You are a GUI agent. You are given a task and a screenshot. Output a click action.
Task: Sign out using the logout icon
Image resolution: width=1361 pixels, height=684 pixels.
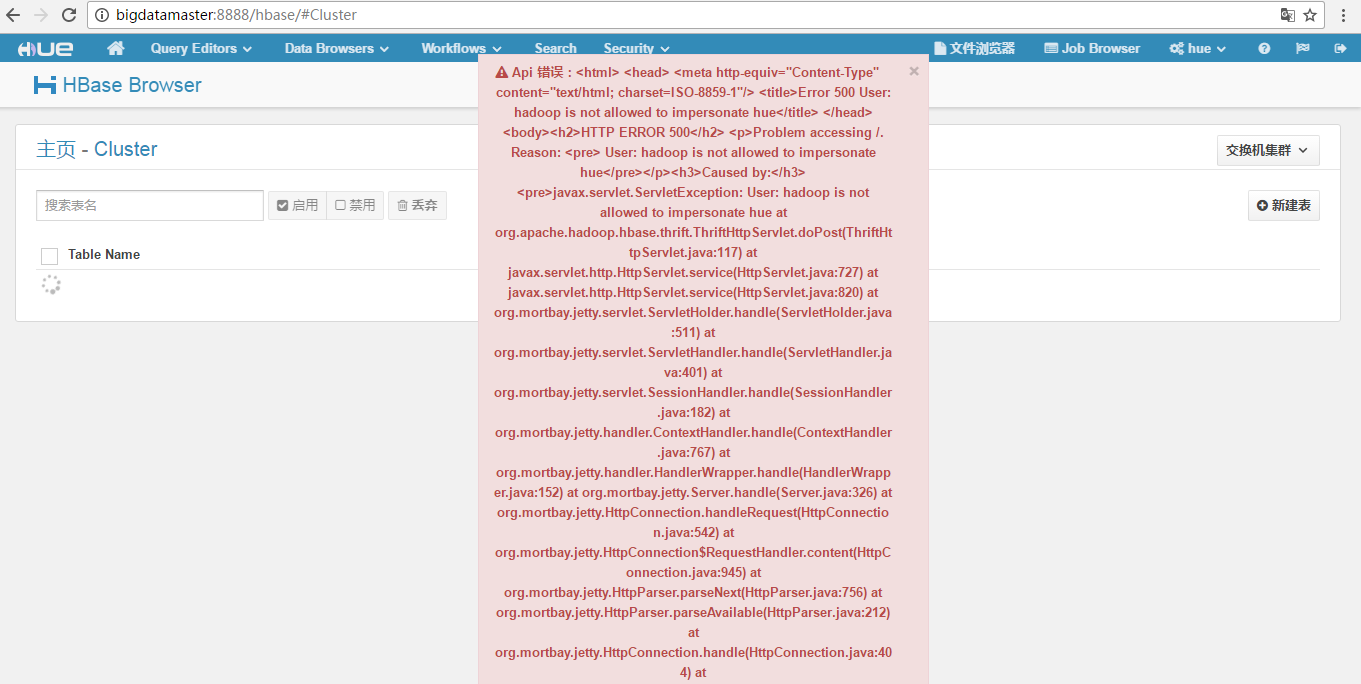[x=1340, y=48]
